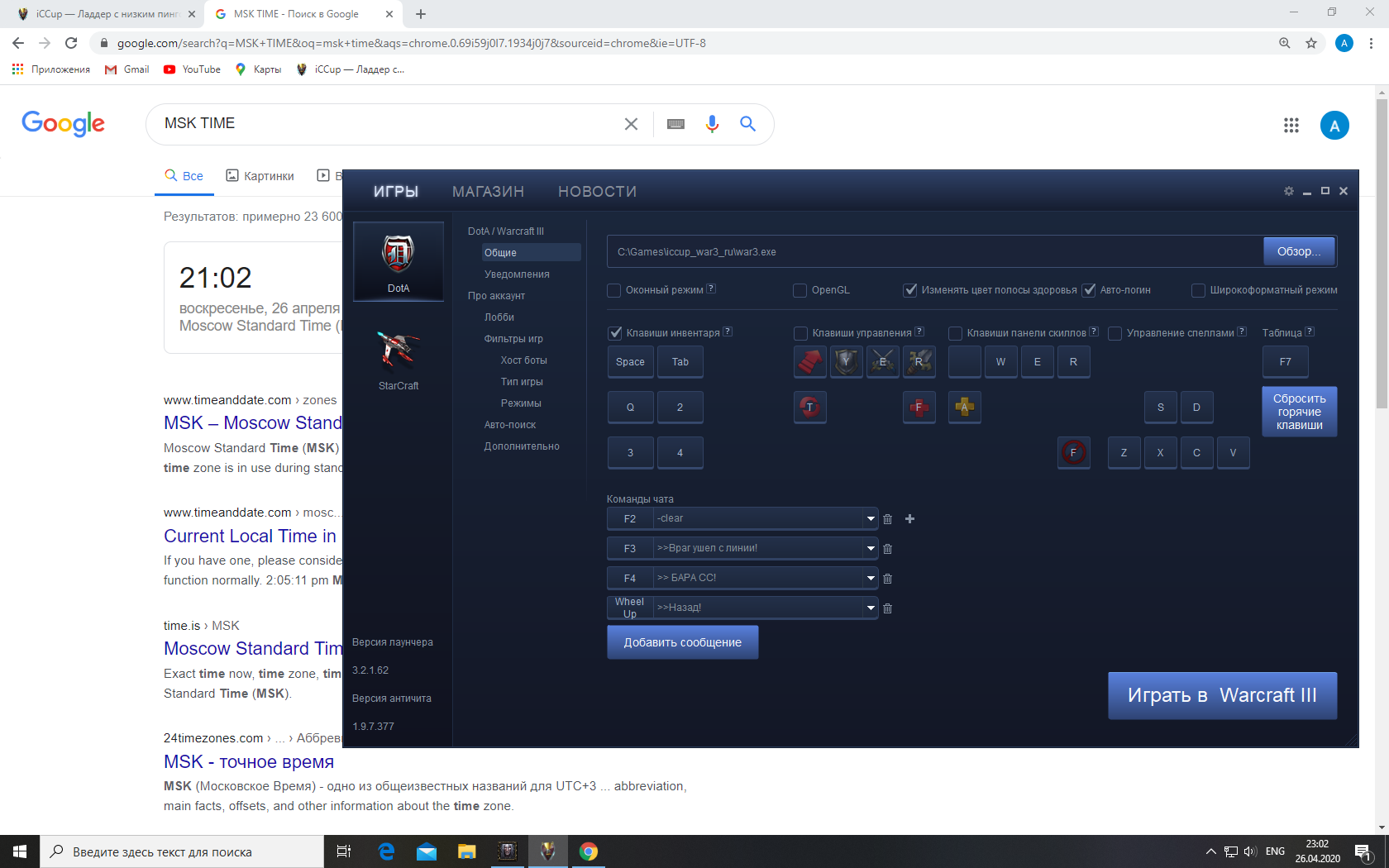Open the iCup browser tab
Image resolution: width=1389 pixels, height=868 pixels.
(x=107, y=14)
